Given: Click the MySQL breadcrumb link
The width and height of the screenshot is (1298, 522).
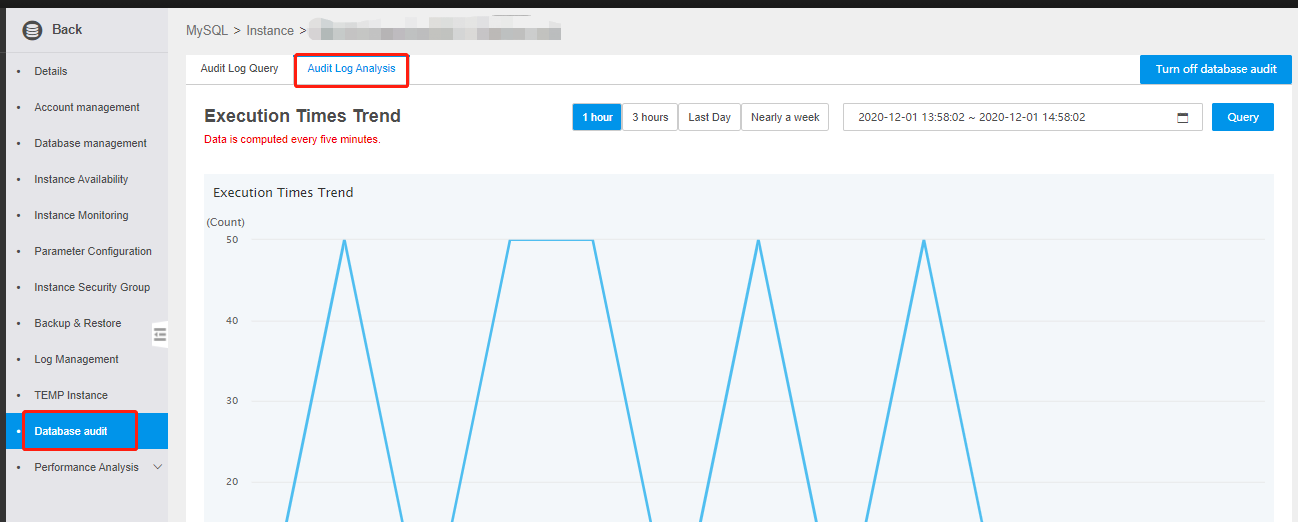Looking at the screenshot, I should (x=207, y=31).
